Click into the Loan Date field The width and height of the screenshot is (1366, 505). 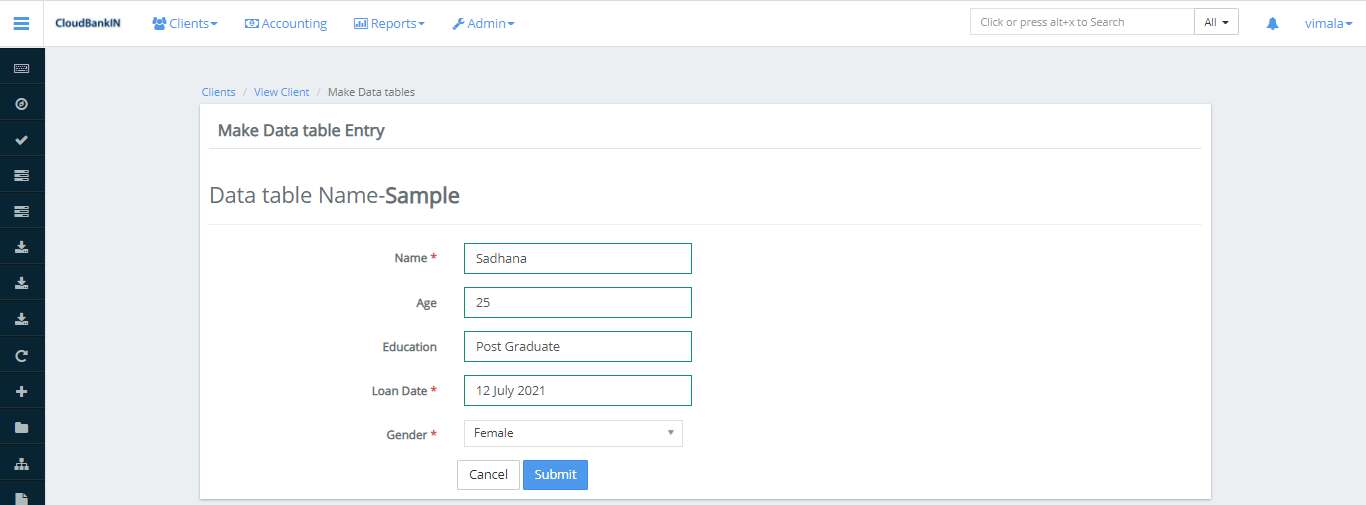577,391
